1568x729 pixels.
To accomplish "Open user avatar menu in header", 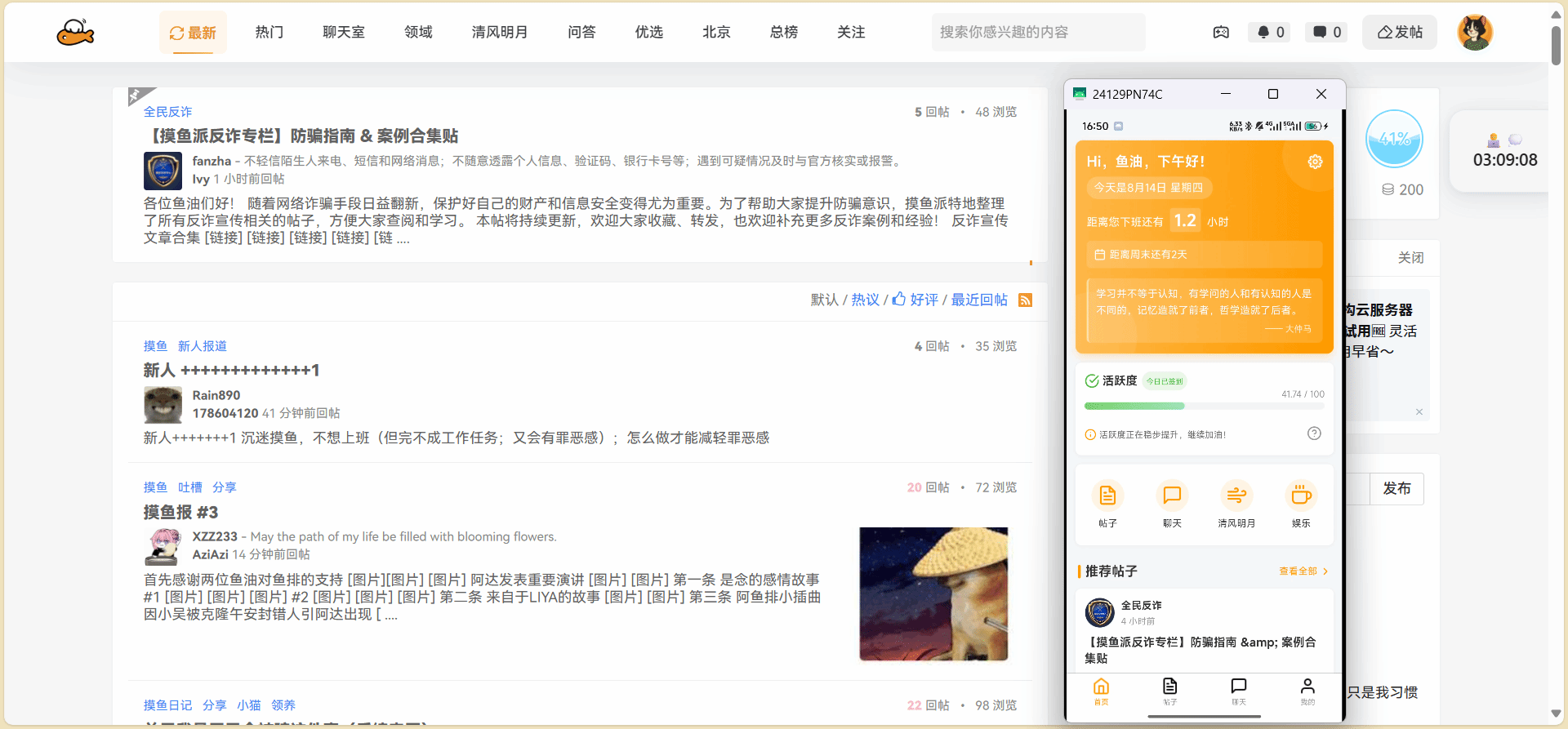I will point(1475,33).
